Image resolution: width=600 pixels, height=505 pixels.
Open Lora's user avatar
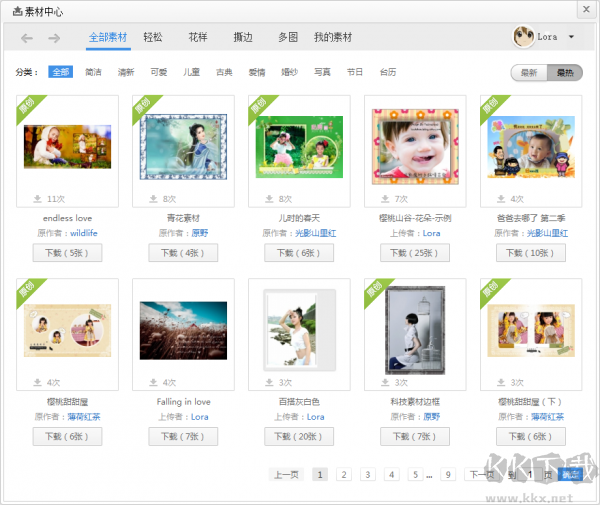(x=523, y=37)
